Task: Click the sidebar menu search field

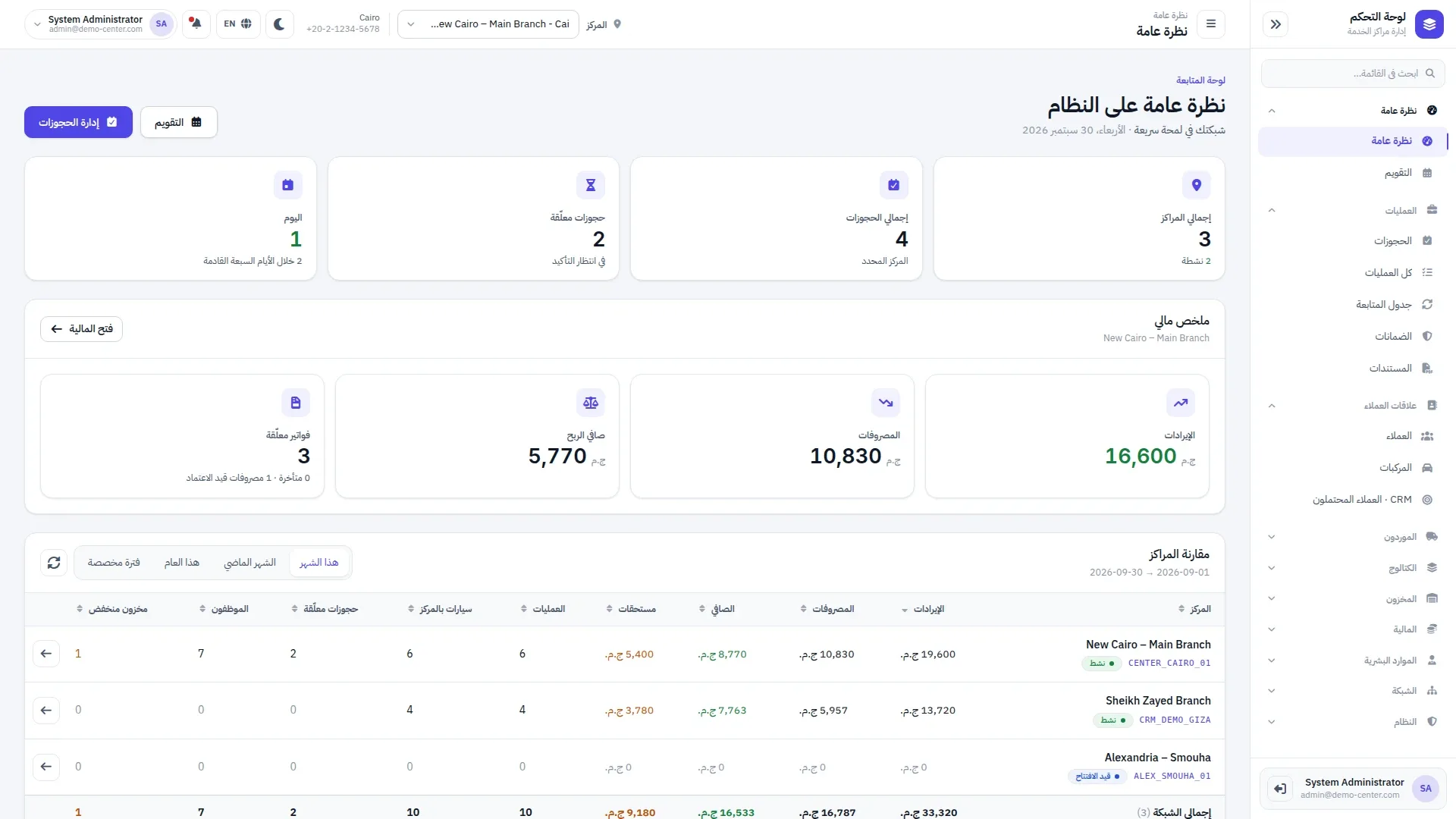Action: 1353,74
